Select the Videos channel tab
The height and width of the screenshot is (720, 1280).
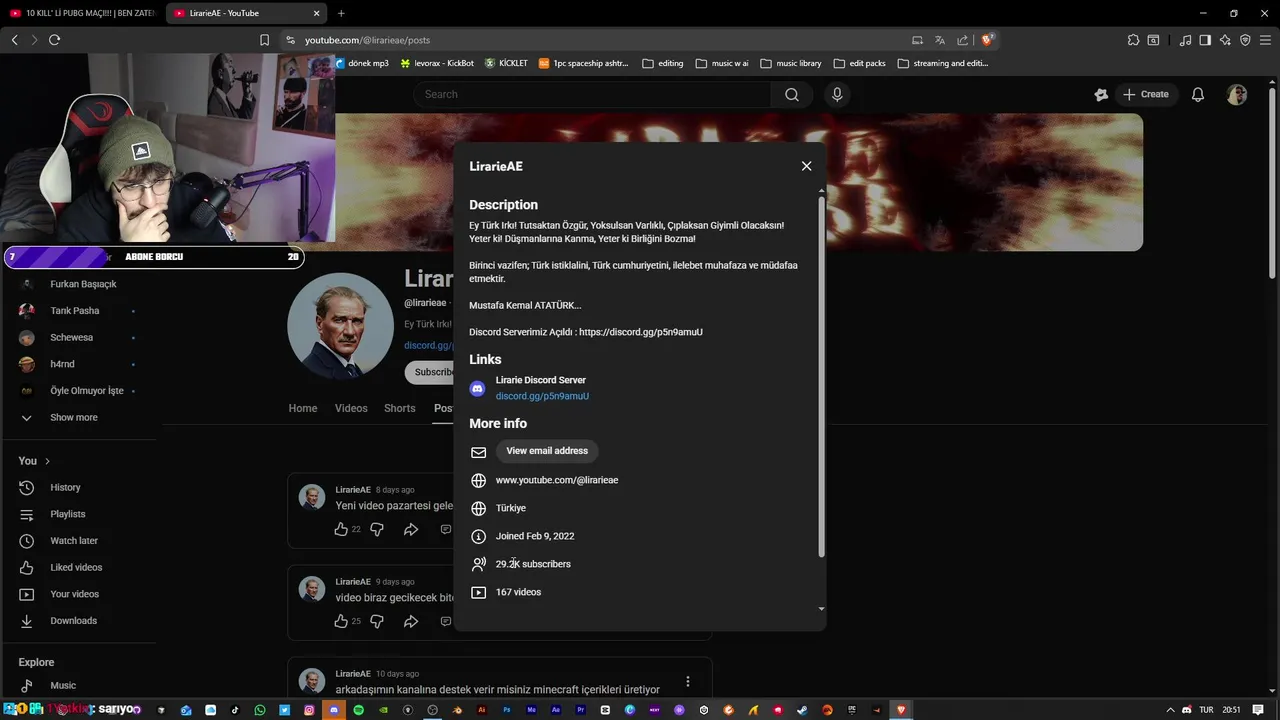coord(351,408)
